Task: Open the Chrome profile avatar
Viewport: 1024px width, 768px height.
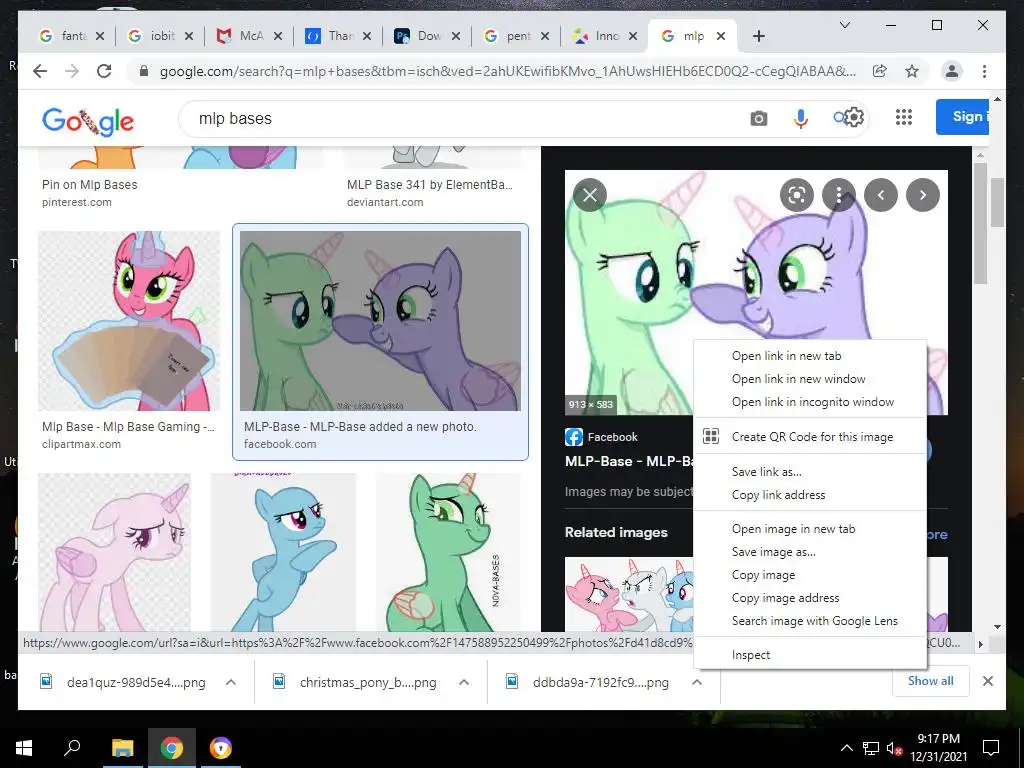Action: pyautogui.click(x=952, y=71)
